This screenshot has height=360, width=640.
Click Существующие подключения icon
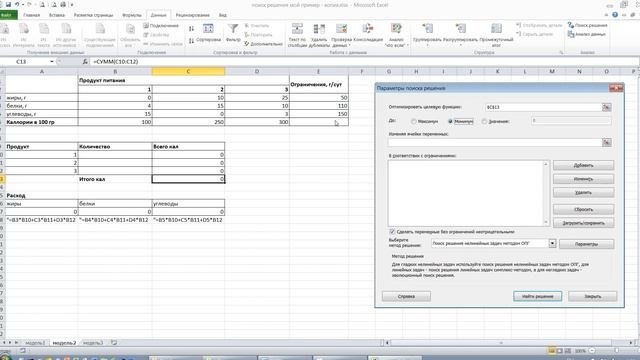tap(100, 29)
